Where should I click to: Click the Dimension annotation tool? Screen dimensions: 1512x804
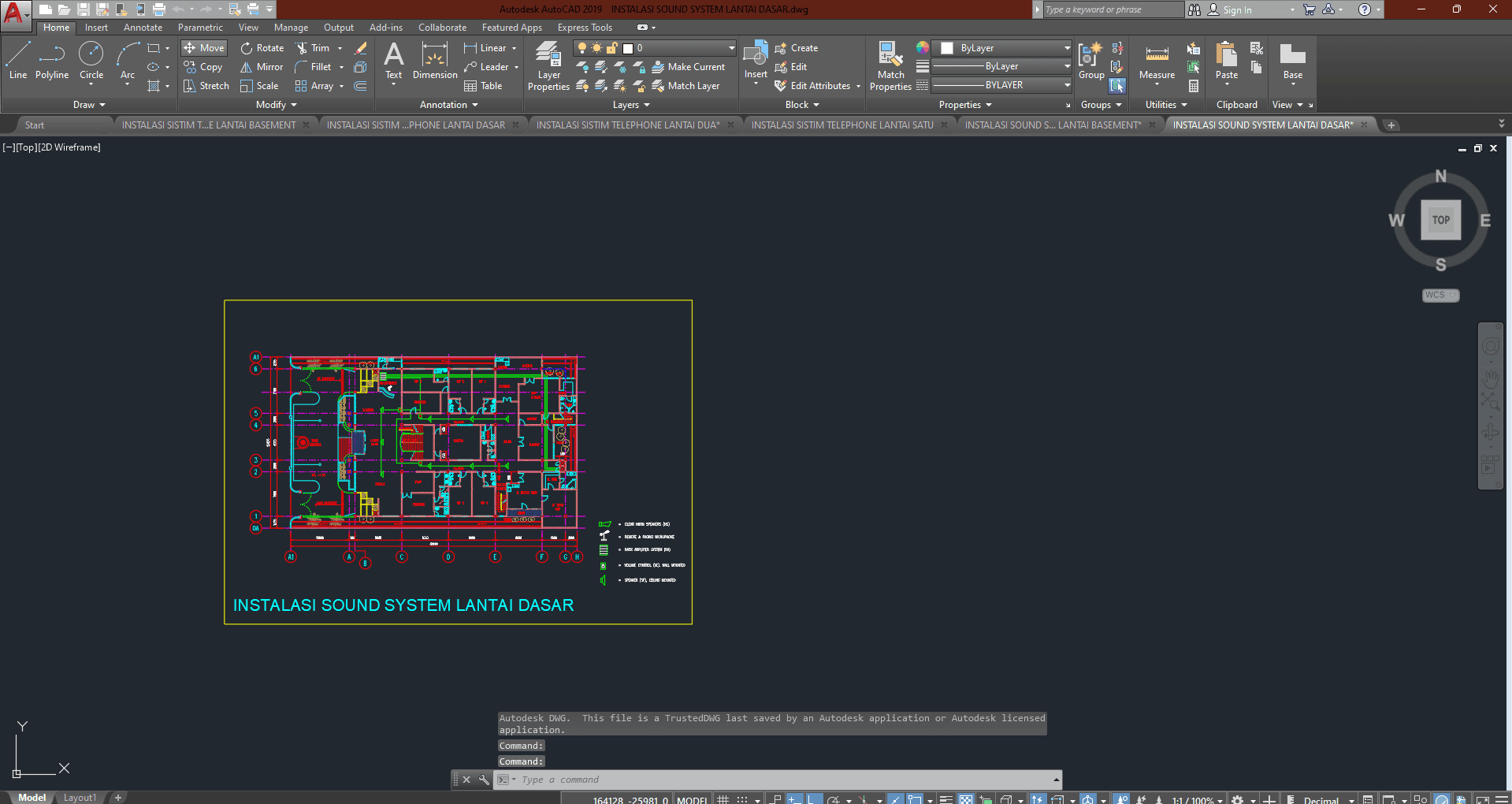[435, 61]
